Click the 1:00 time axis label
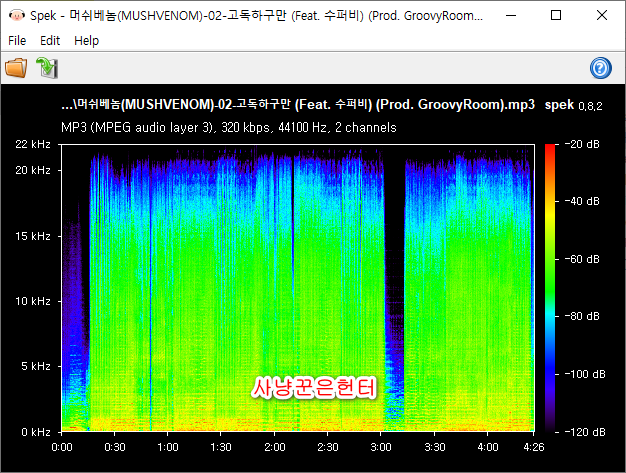The image size is (626, 473). pyautogui.click(x=168, y=447)
